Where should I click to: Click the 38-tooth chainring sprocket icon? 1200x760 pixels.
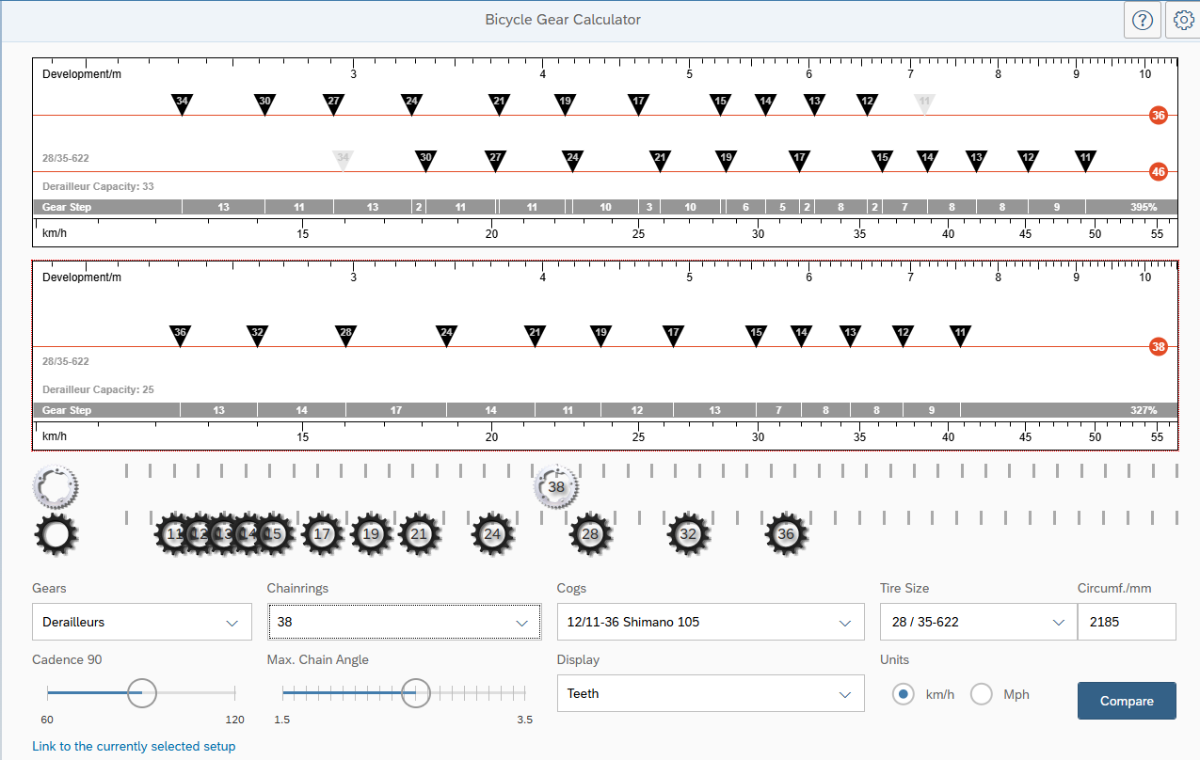tap(557, 487)
